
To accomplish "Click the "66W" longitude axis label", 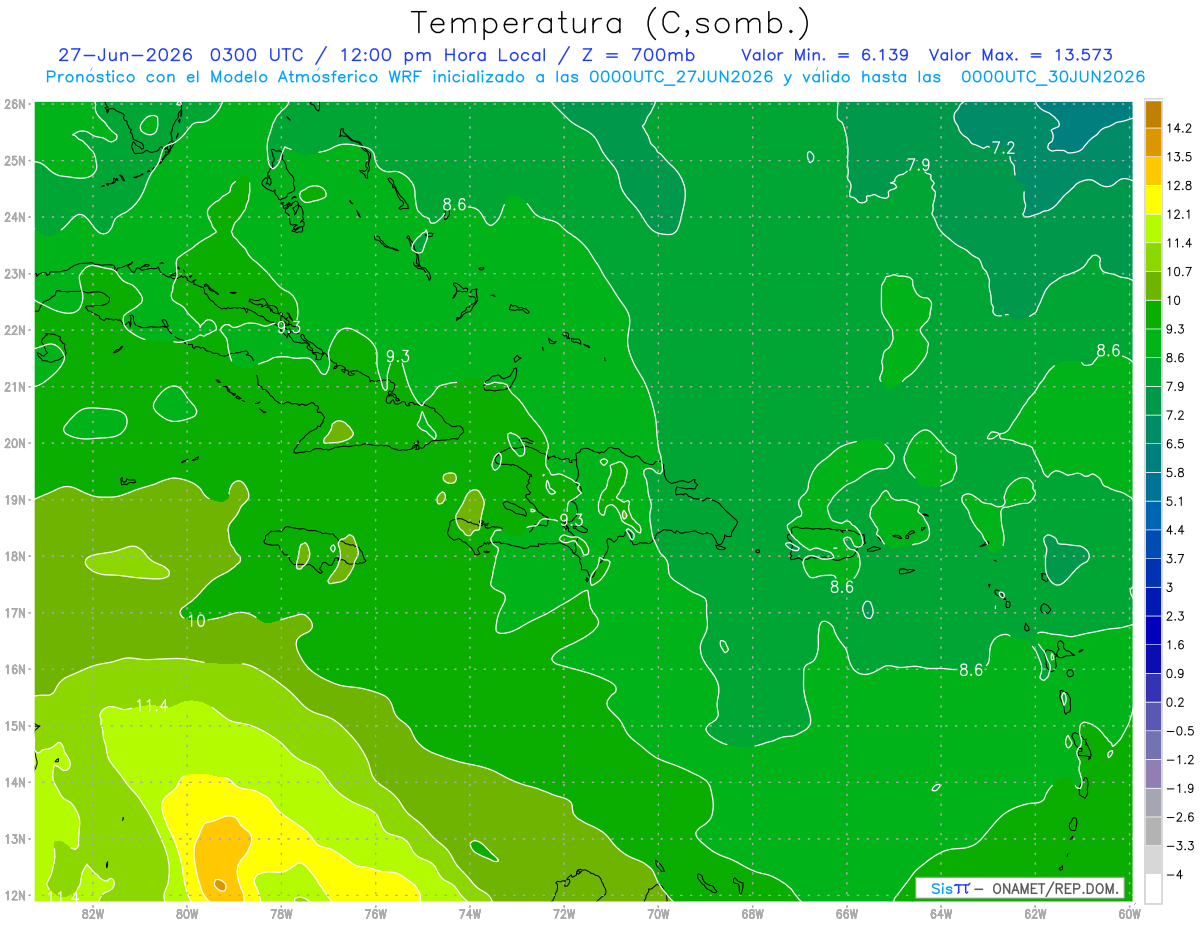I will point(846,913).
